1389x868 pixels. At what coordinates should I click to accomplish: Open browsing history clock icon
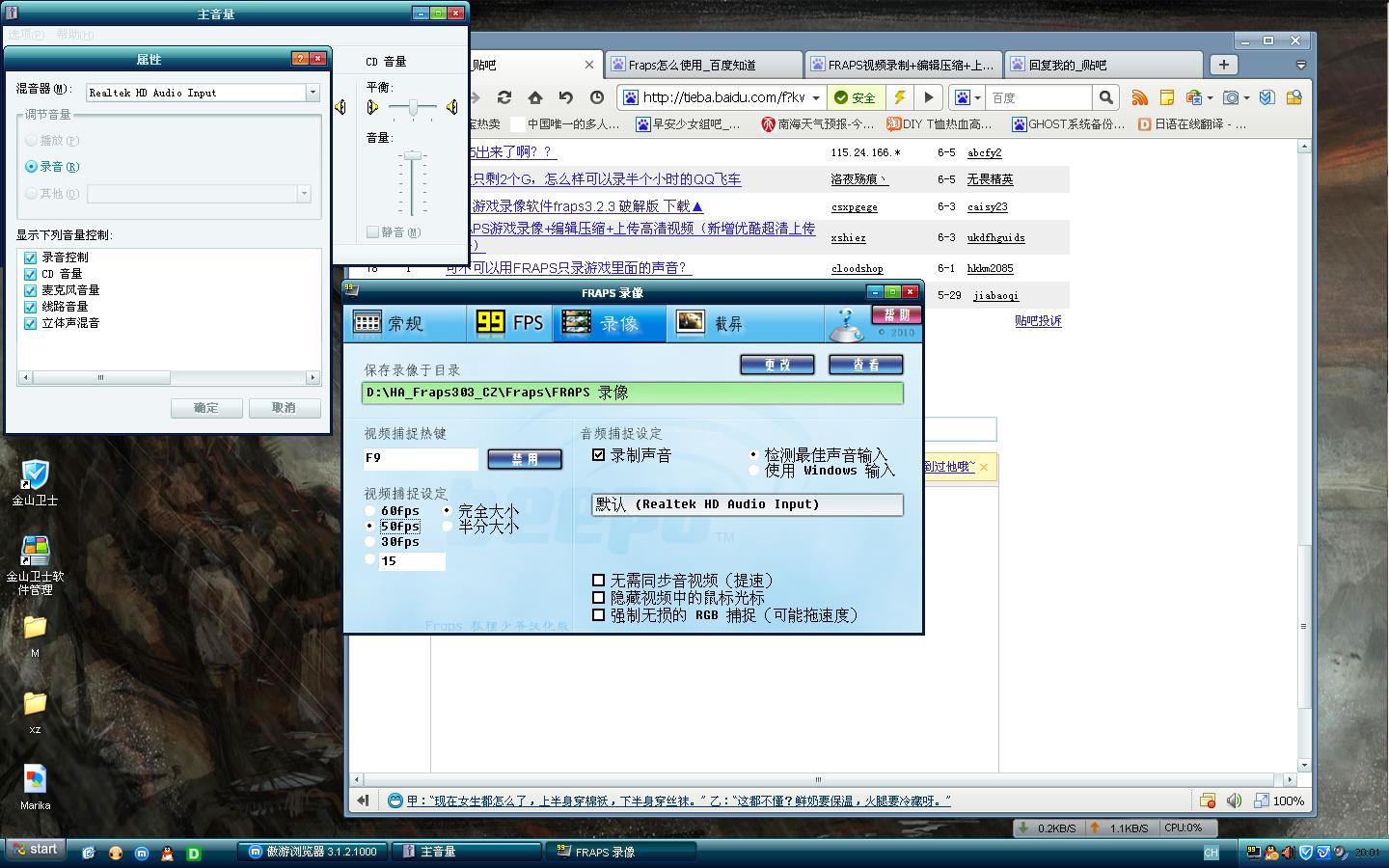pyautogui.click(x=597, y=97)
